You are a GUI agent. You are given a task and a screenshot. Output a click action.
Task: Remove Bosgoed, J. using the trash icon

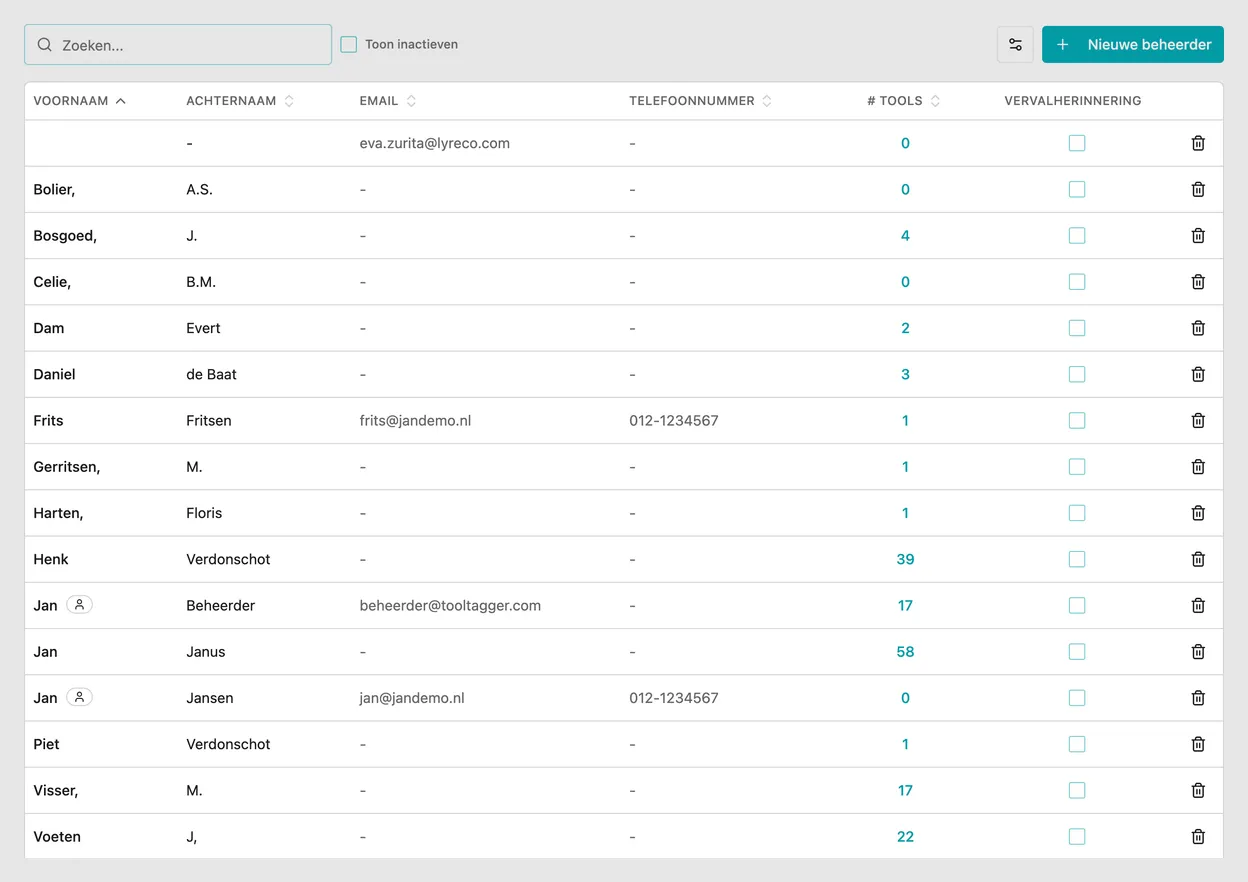pos(1198,236)
